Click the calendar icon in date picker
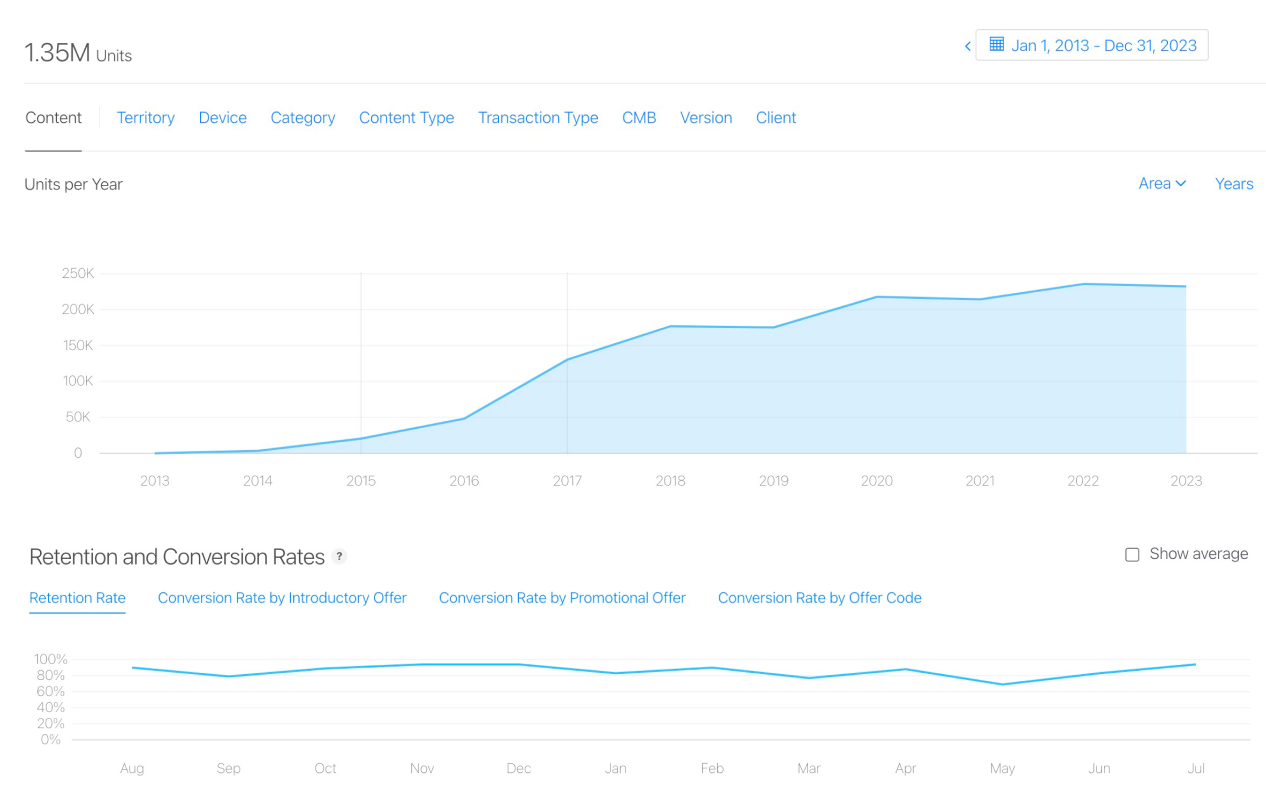1266x800 pixels. click(996, 45)
